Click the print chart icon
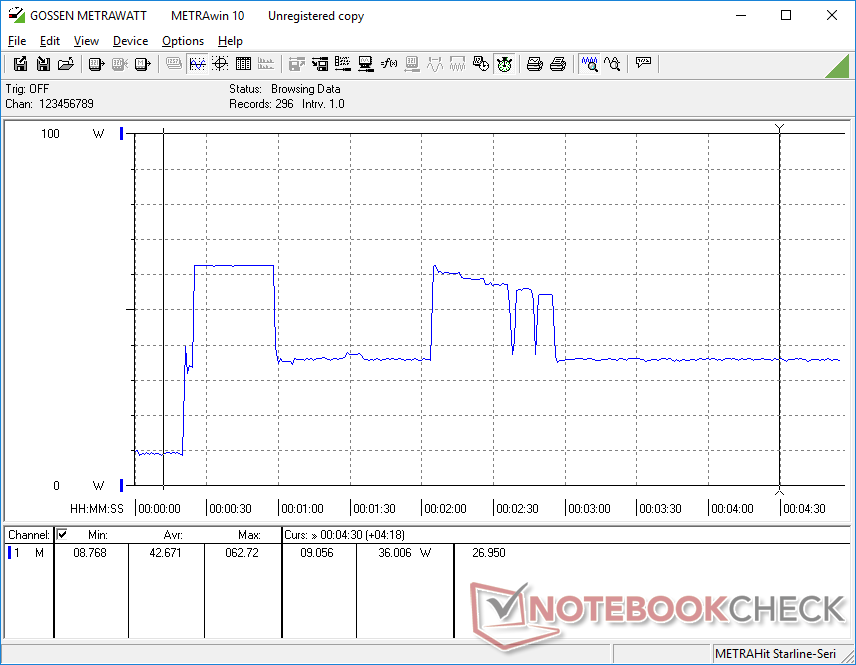This screenshot has width=856, height=665. pyautogui.click(x=534, y=64)
